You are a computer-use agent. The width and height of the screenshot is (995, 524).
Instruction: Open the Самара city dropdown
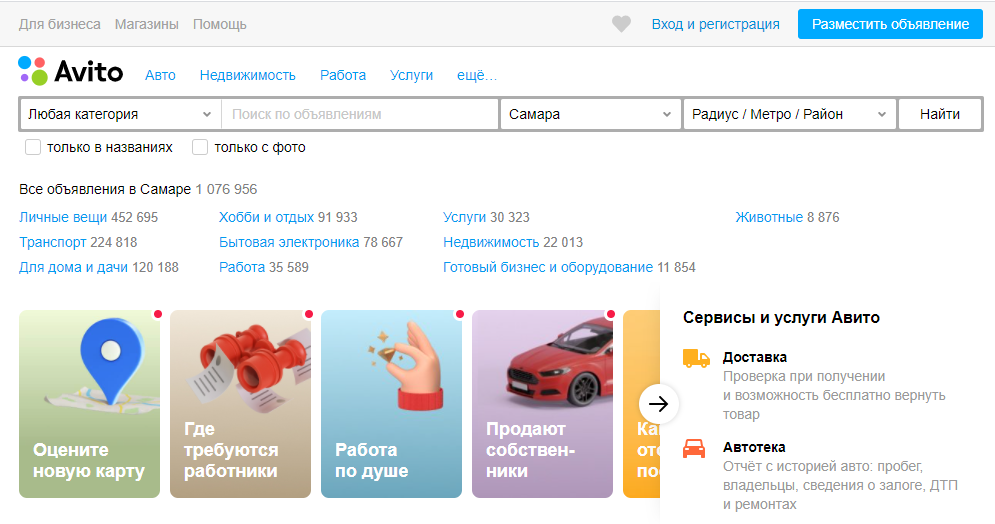click(x=590, y=114)
